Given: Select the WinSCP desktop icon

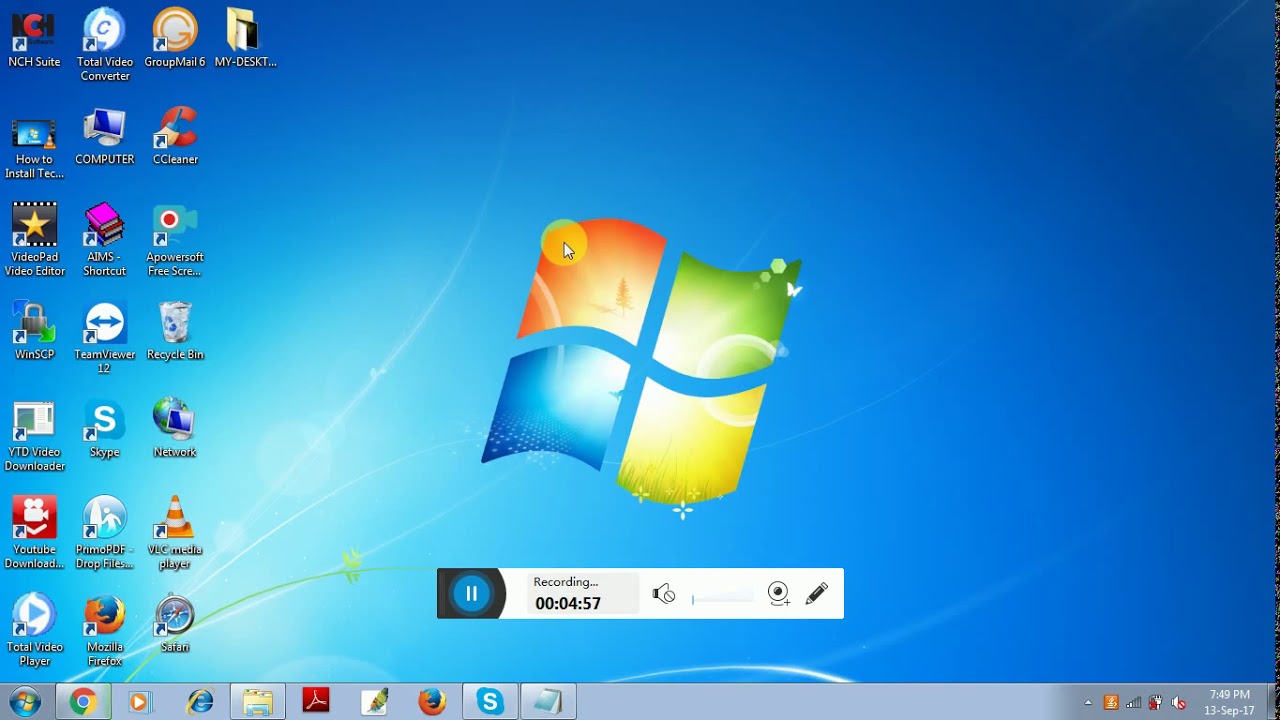Looking at the screenshot, I should [x=34, y=331].
